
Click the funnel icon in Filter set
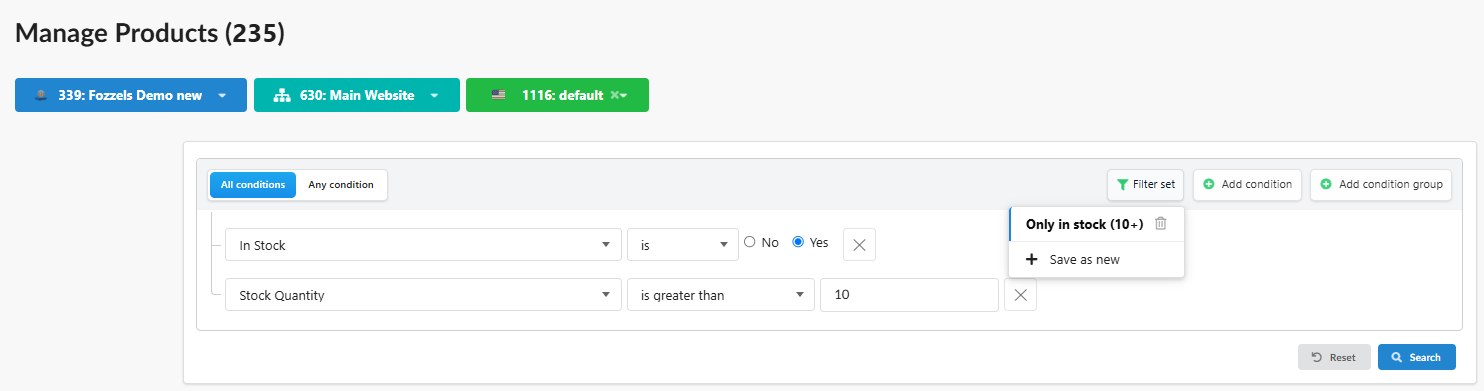(x=1122, y=185)
